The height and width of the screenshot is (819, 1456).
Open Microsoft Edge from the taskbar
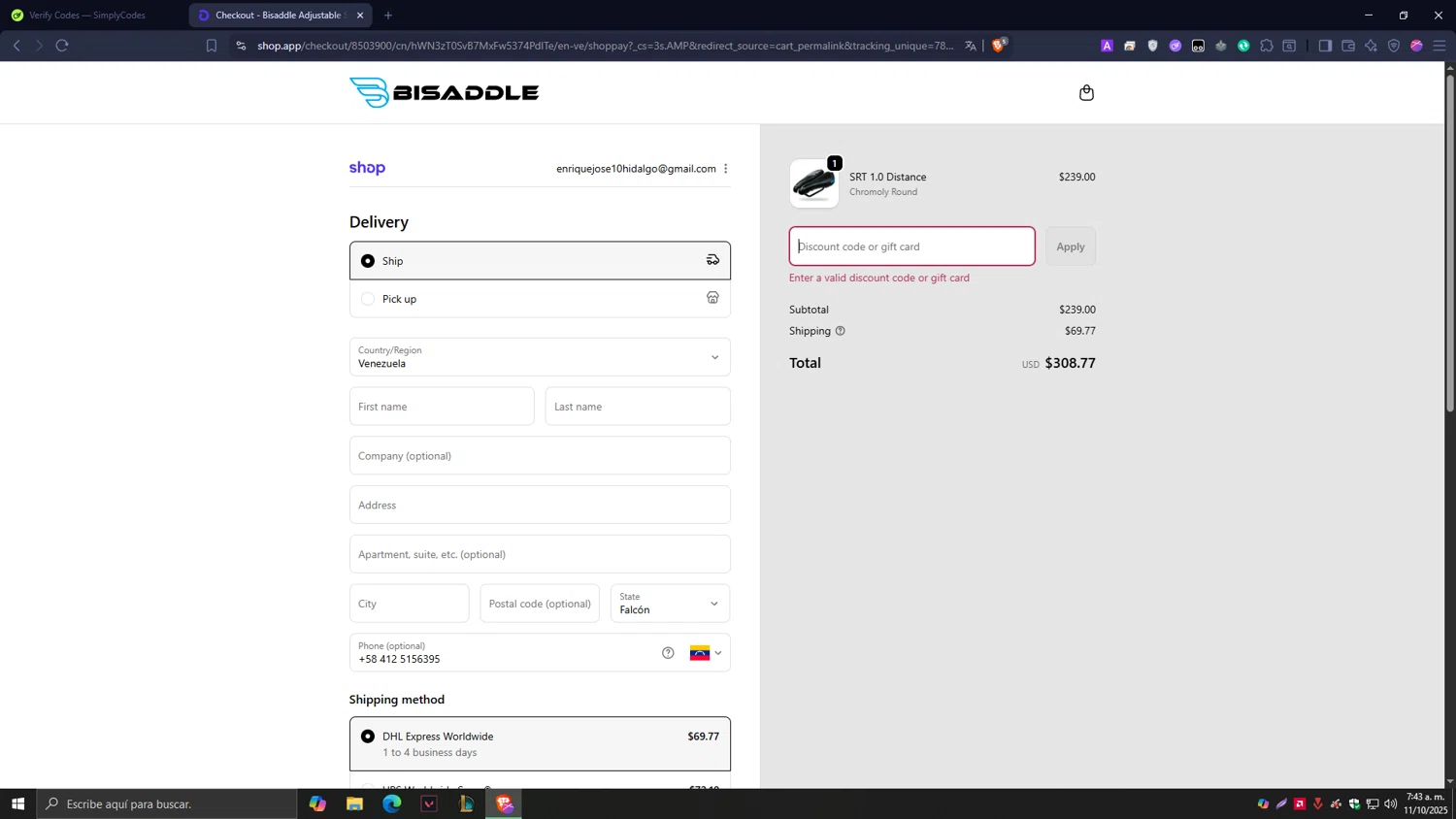392,803
